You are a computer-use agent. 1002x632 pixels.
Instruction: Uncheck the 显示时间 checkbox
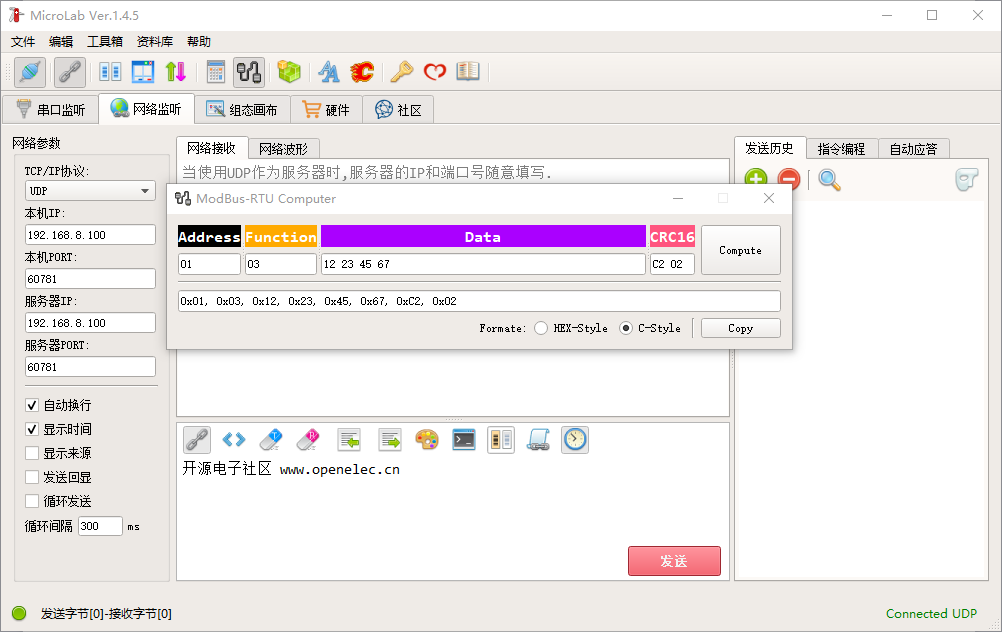[x=32, y=429]
